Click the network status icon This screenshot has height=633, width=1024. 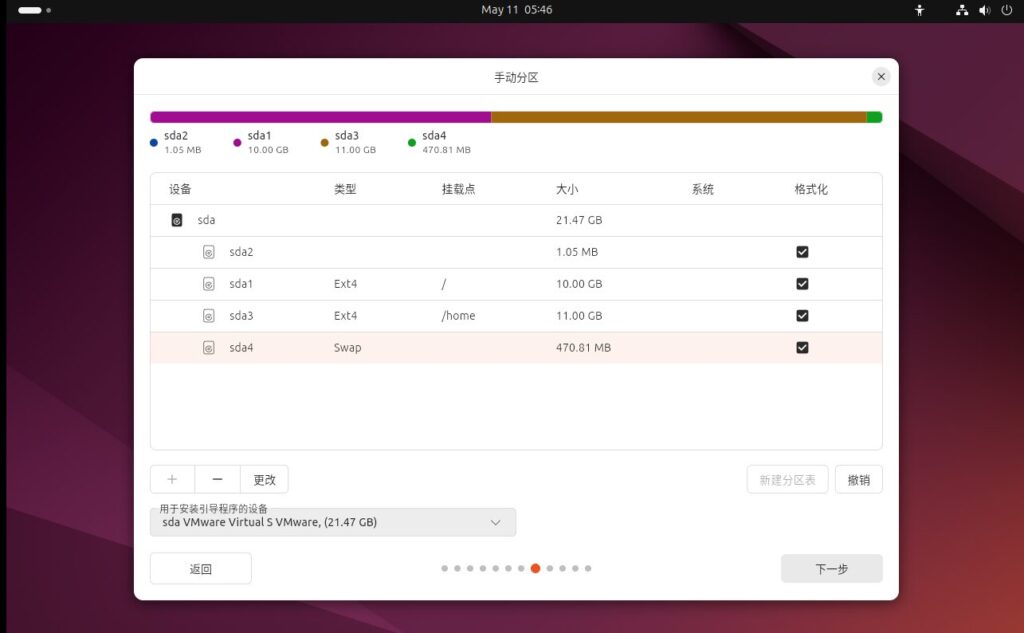[x=962, y=10]
